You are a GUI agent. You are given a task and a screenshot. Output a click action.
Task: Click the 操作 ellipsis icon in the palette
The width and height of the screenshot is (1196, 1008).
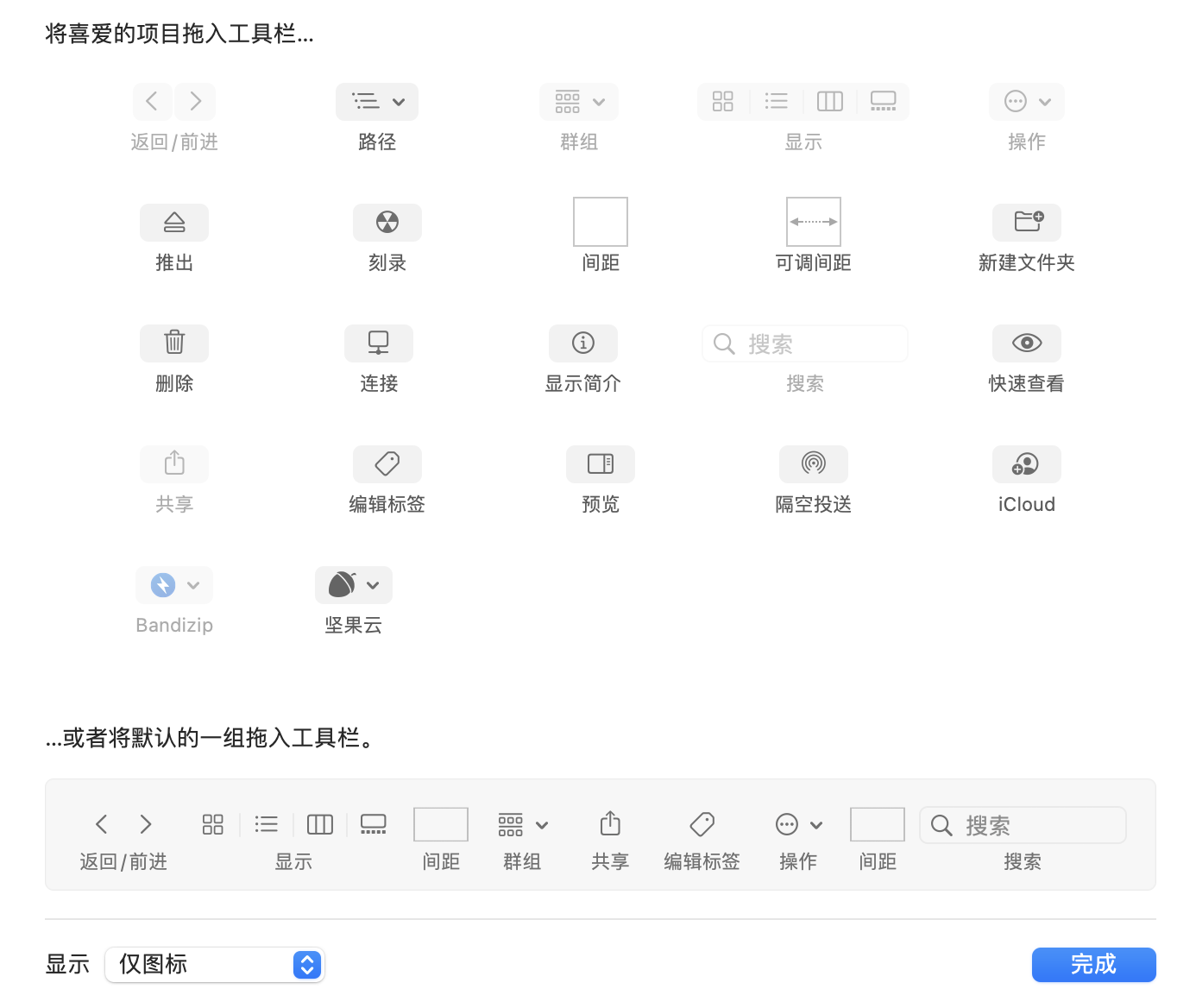[1016, 102]
